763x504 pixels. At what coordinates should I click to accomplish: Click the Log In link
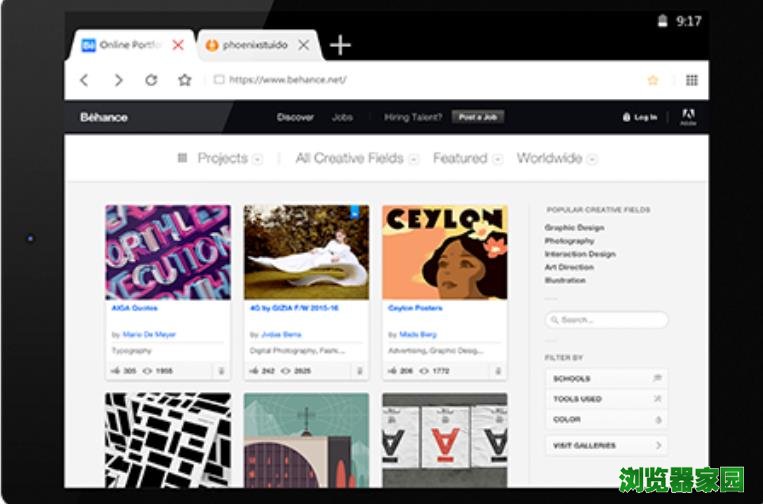pos(640,117)
